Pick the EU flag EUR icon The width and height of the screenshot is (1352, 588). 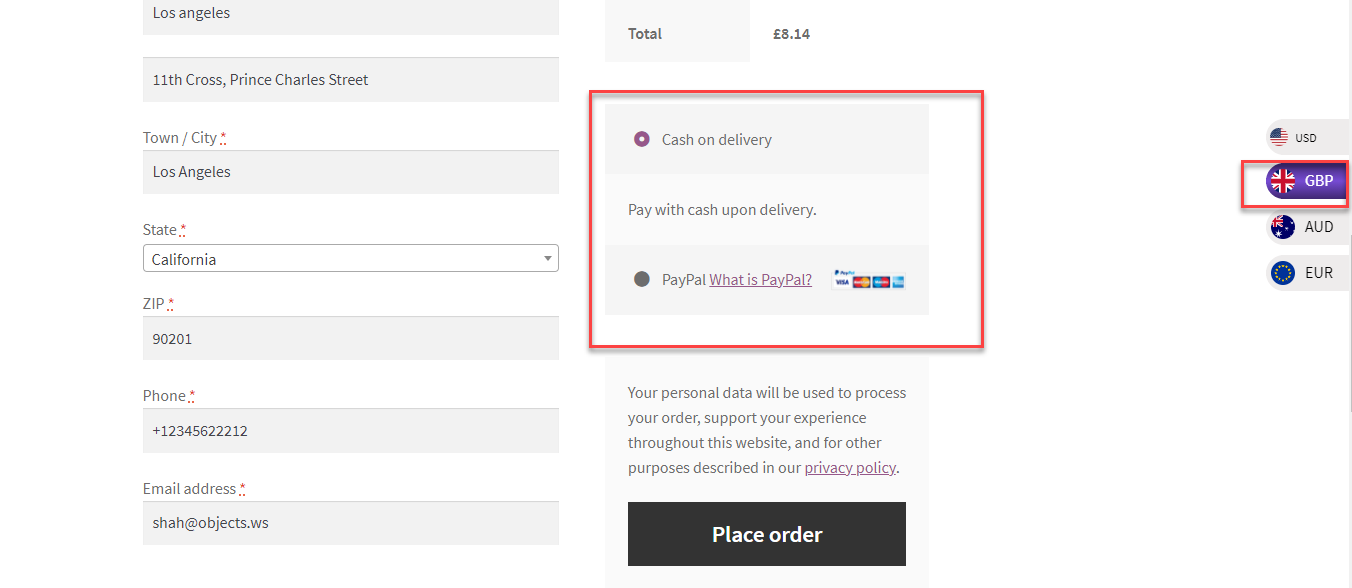point(1283,272)
